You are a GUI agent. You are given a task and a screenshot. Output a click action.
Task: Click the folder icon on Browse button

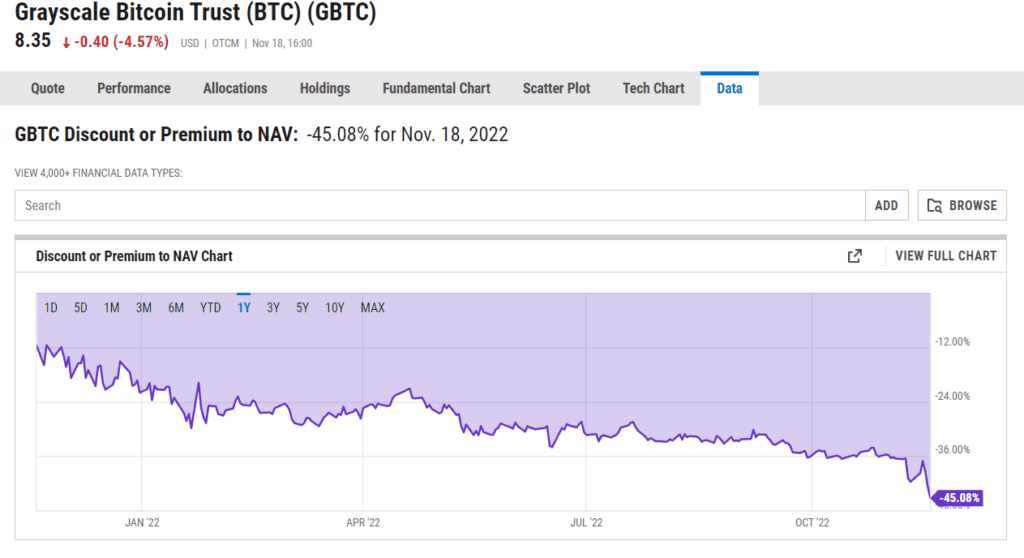coord(935,206)
